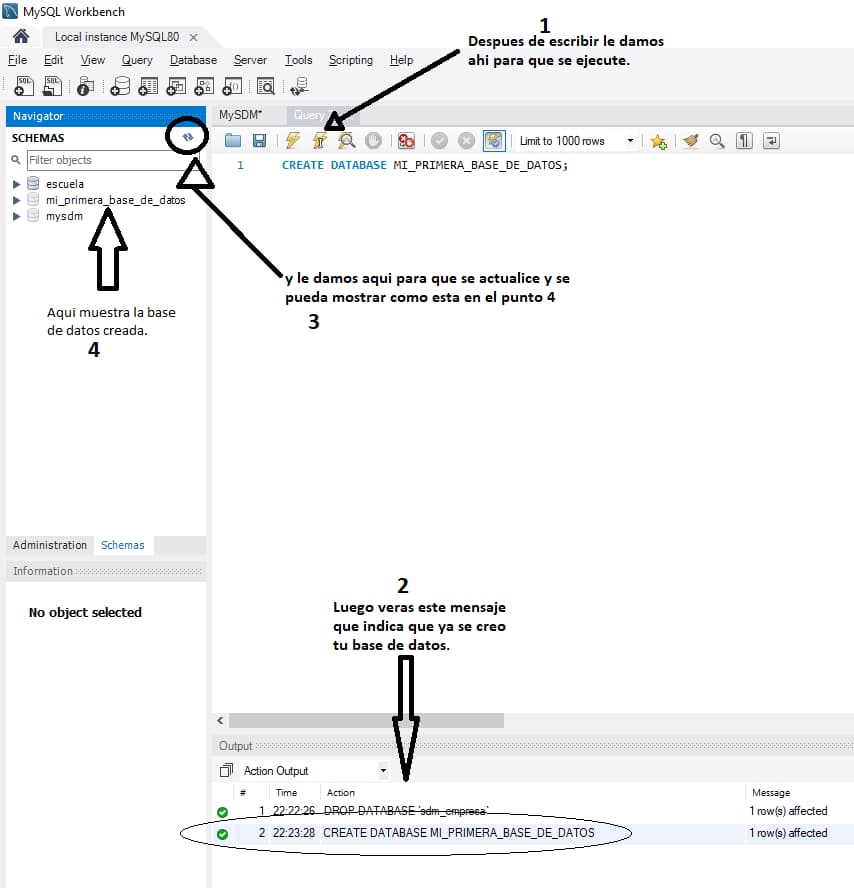The height and width of the screenshot is (888, 854).
Task: Switch to the MySDM* editor tab
Action: 241,115
